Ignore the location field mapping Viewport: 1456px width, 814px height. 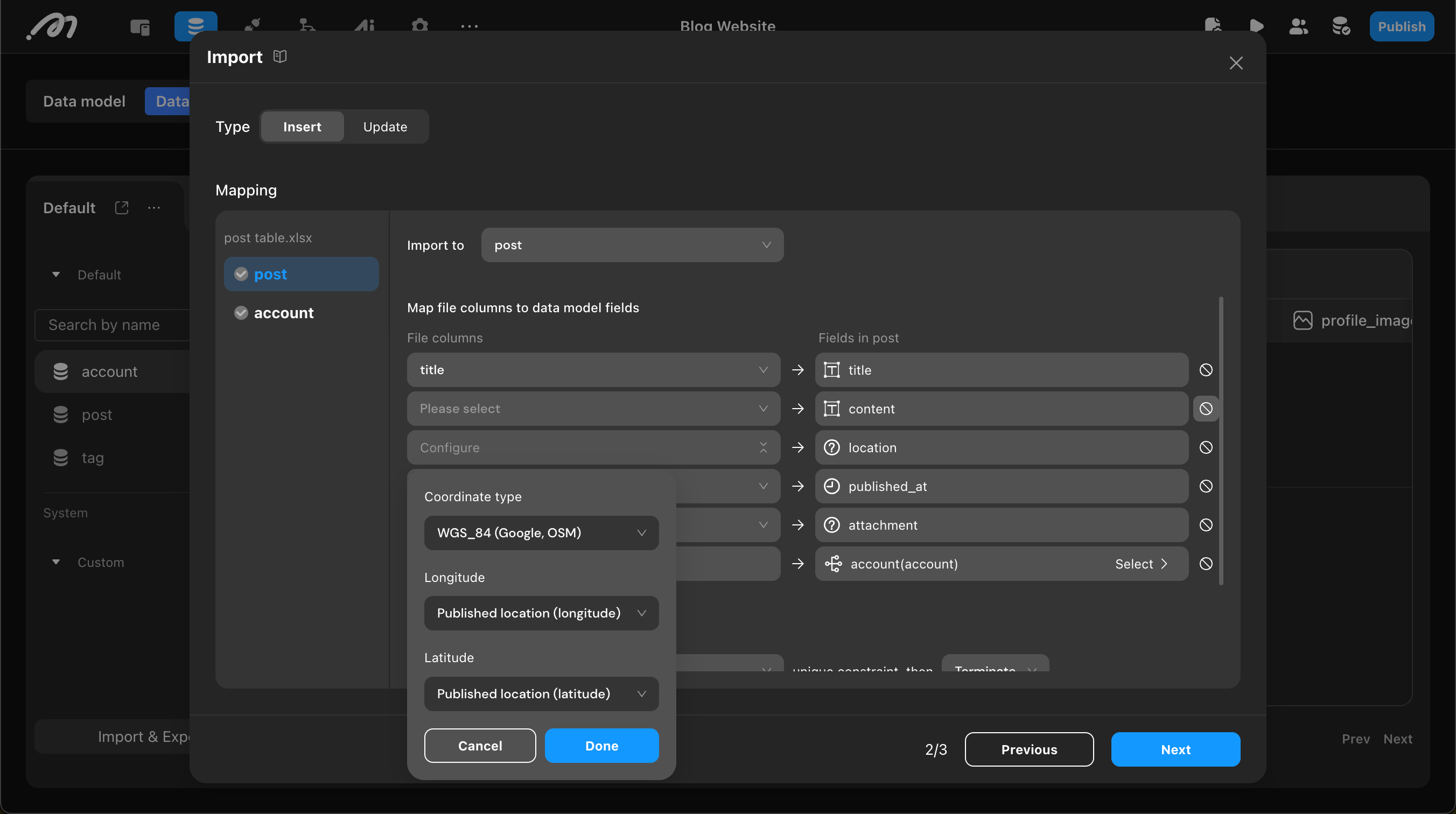[x=1206, y=447]
